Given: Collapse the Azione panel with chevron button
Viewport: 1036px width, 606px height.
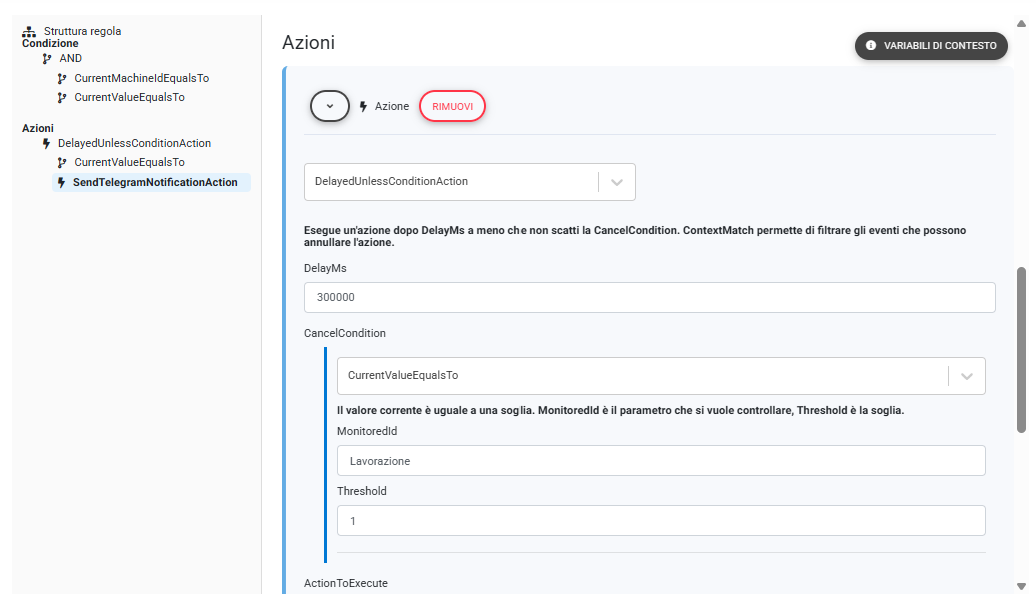Looking at the screenshot, I should (330, 106).
